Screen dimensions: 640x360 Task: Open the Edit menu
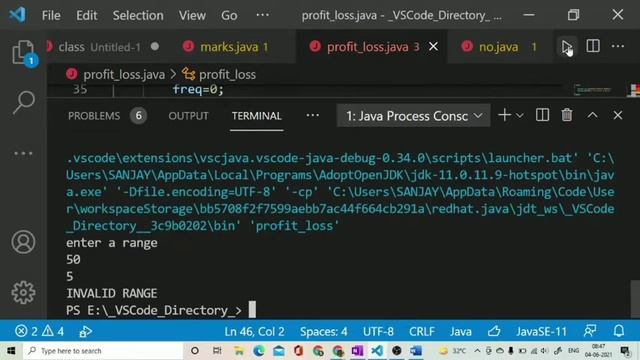(x=87, y=16)
